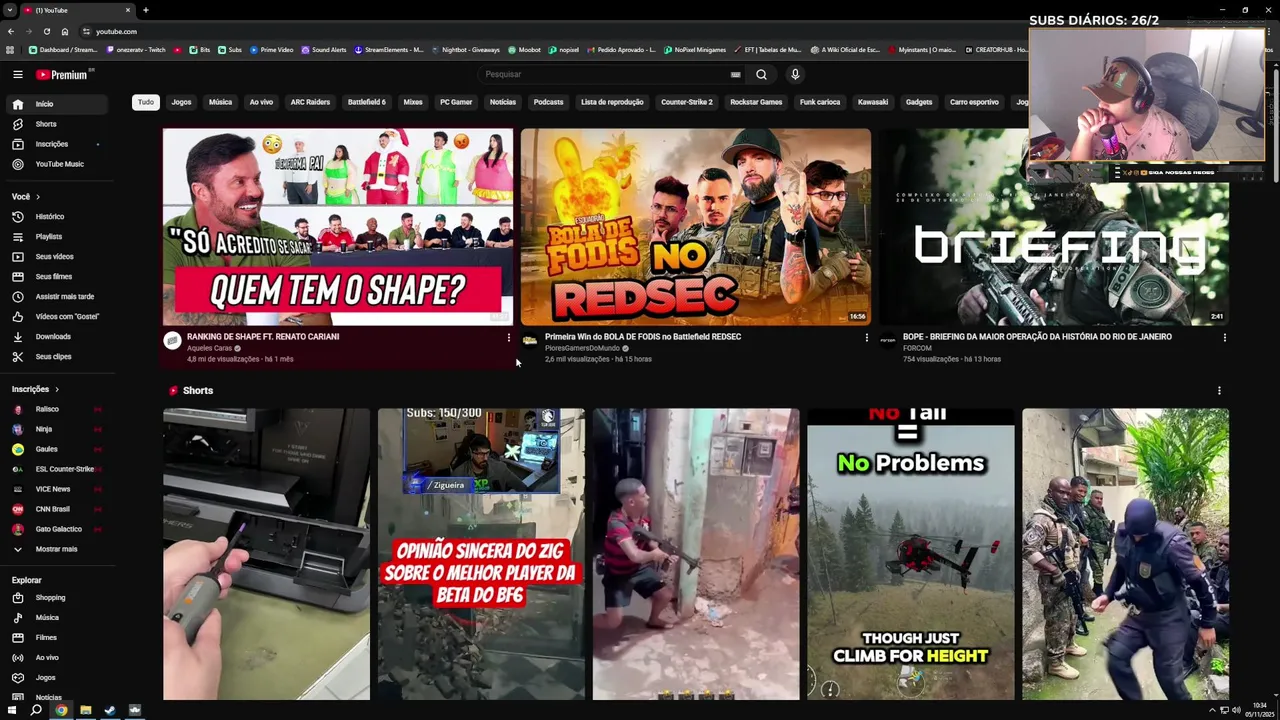Open the Nightbot - Giveaways bookmark
1280x720 pixels.
(465, 50)
